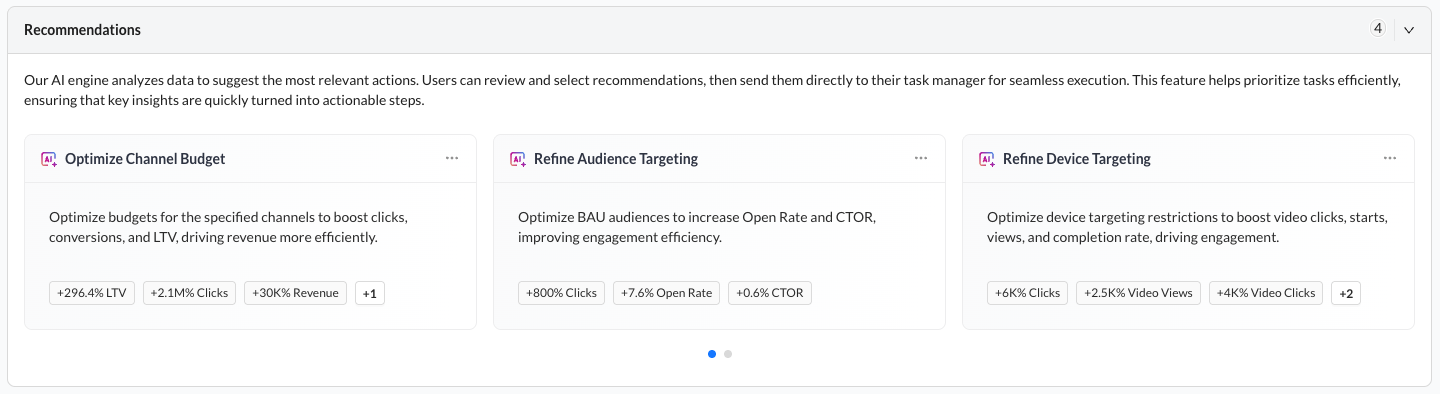This screenshot has width=1440, height=394.
Task: Open Optimize Channel Budget card title
Action: [145, 159]
